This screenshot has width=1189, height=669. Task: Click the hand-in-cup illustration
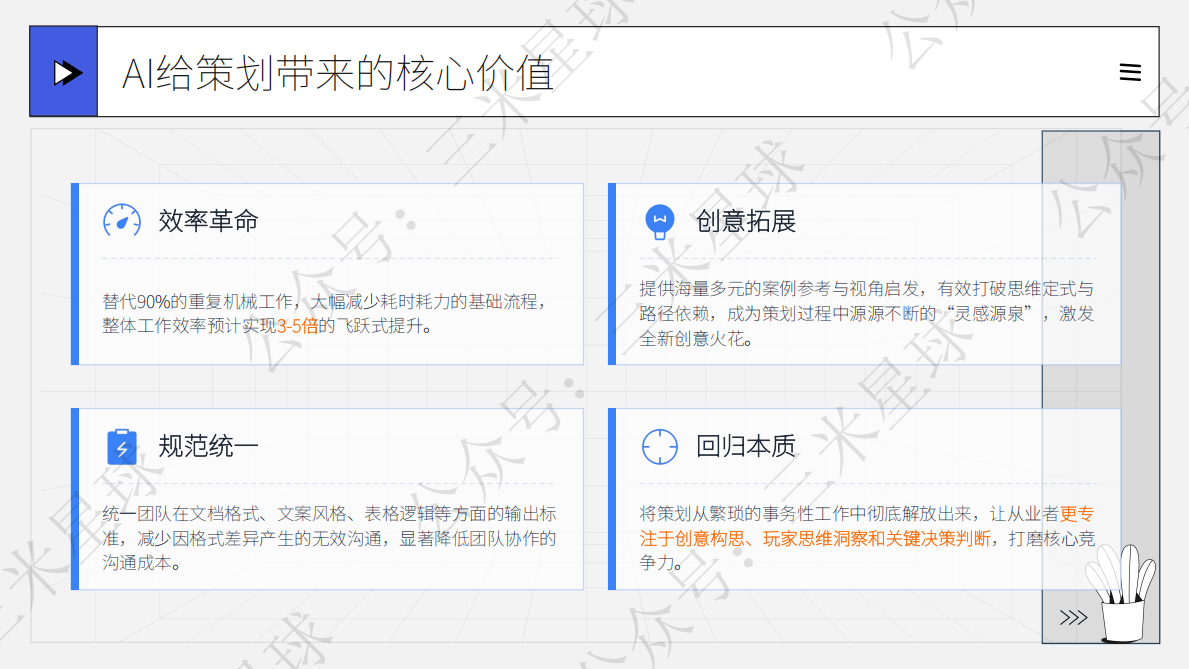(1121, 593)
